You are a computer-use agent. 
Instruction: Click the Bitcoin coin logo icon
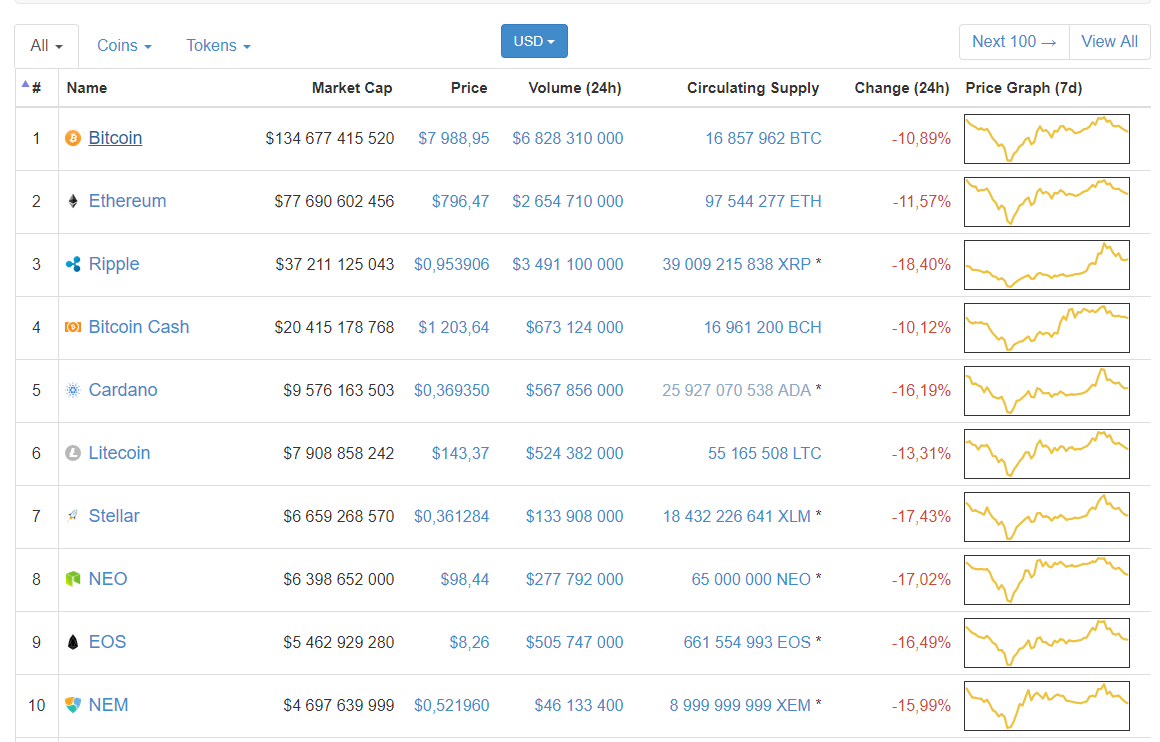click(x=72, y=138)
